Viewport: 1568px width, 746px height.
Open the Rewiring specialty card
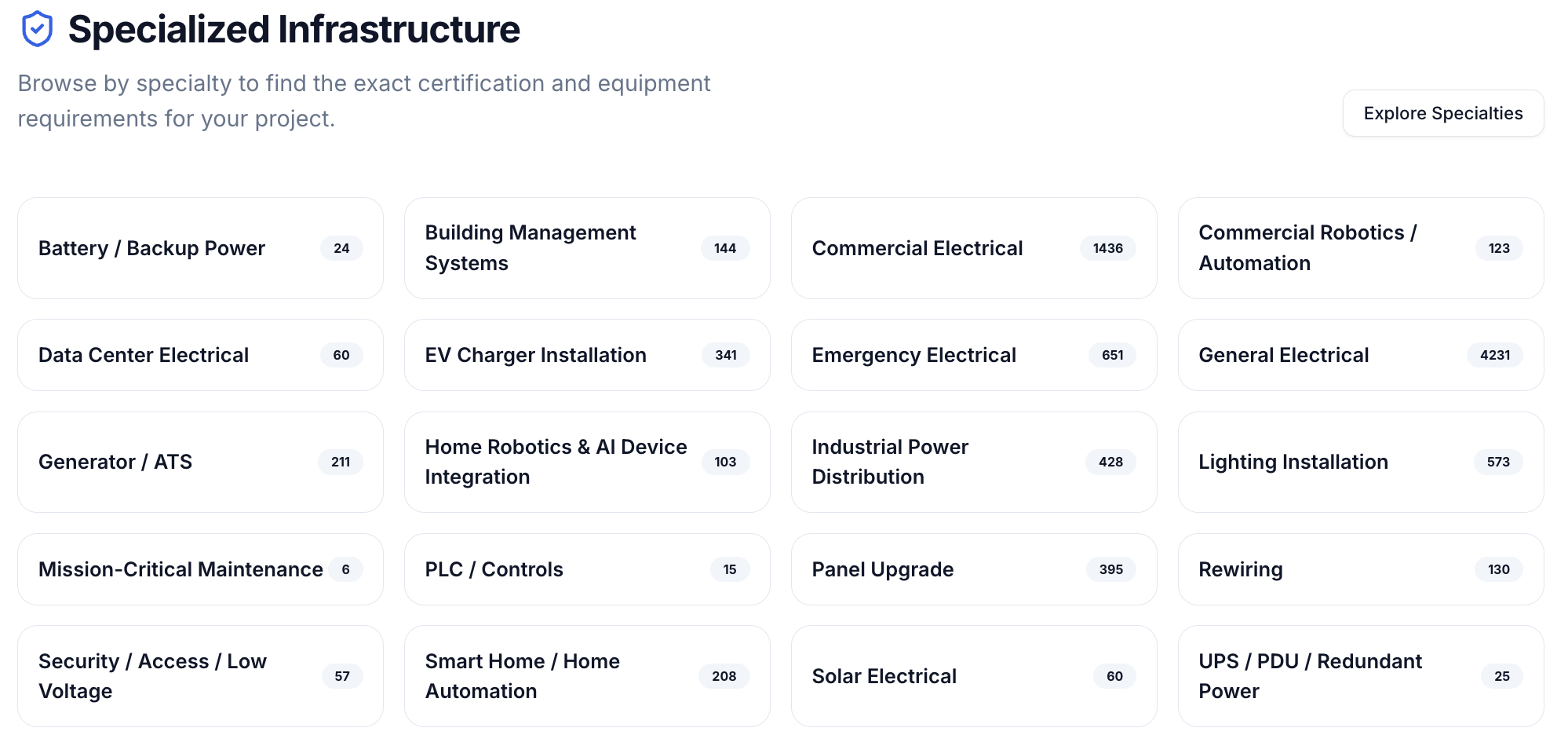tap(1361, 569)
